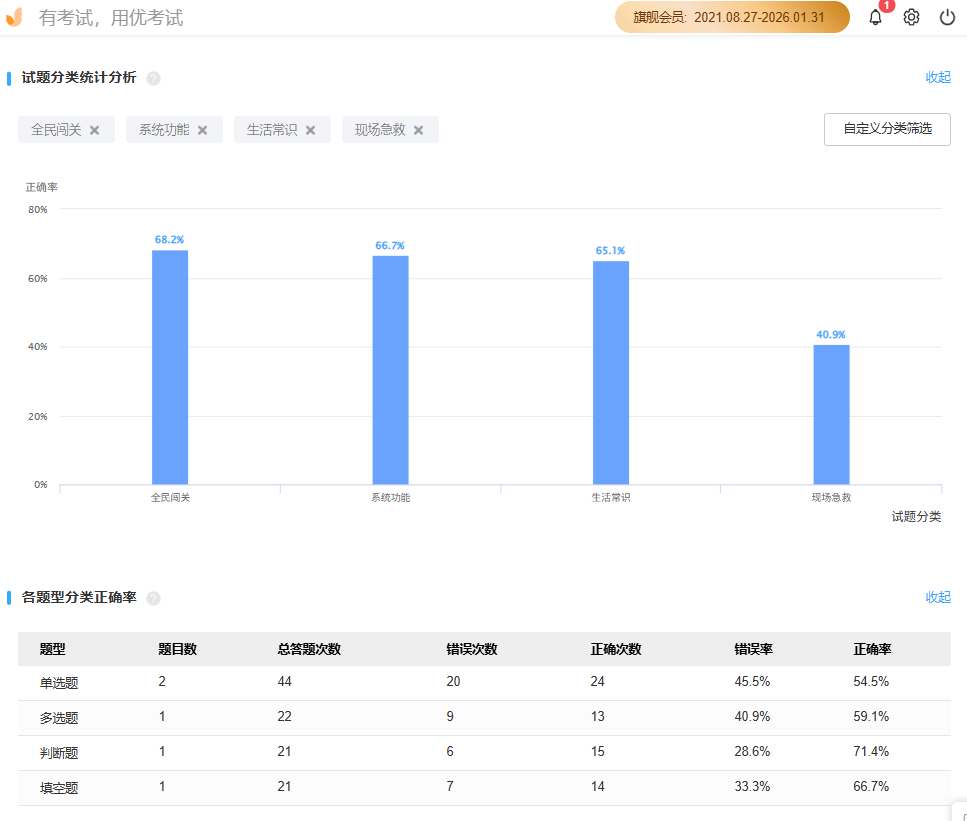Remove the 系统功能 filter tag
The image size is (967, 821).
[203, 130]
